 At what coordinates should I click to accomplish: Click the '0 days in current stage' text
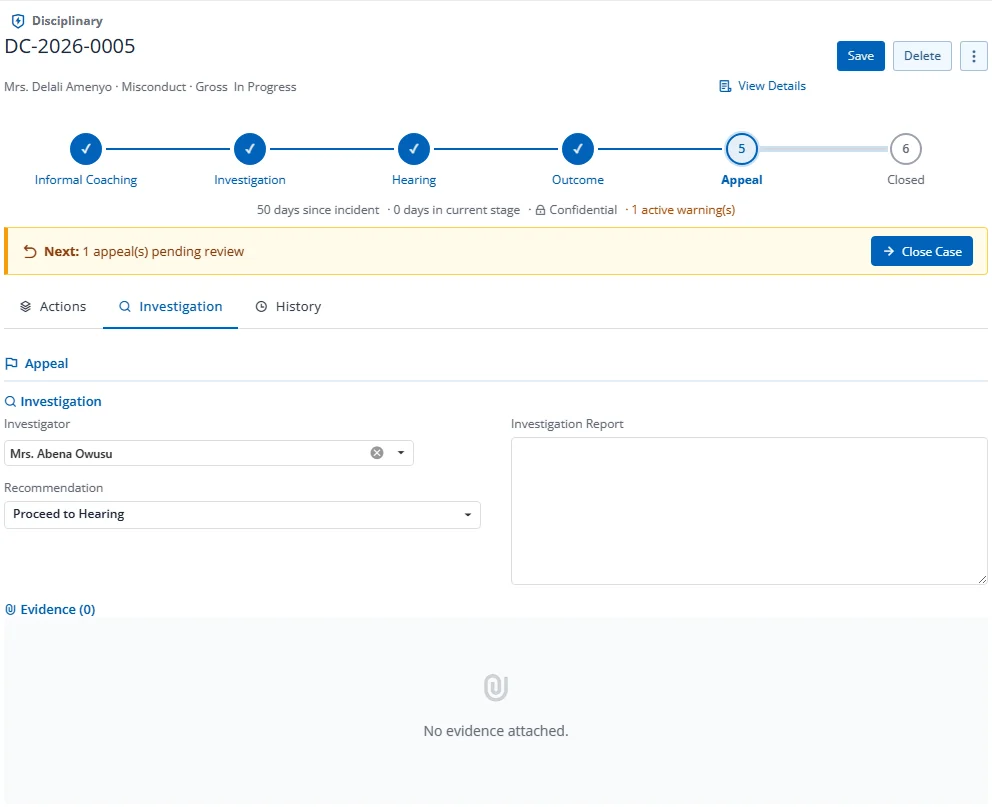pos(457,210)
